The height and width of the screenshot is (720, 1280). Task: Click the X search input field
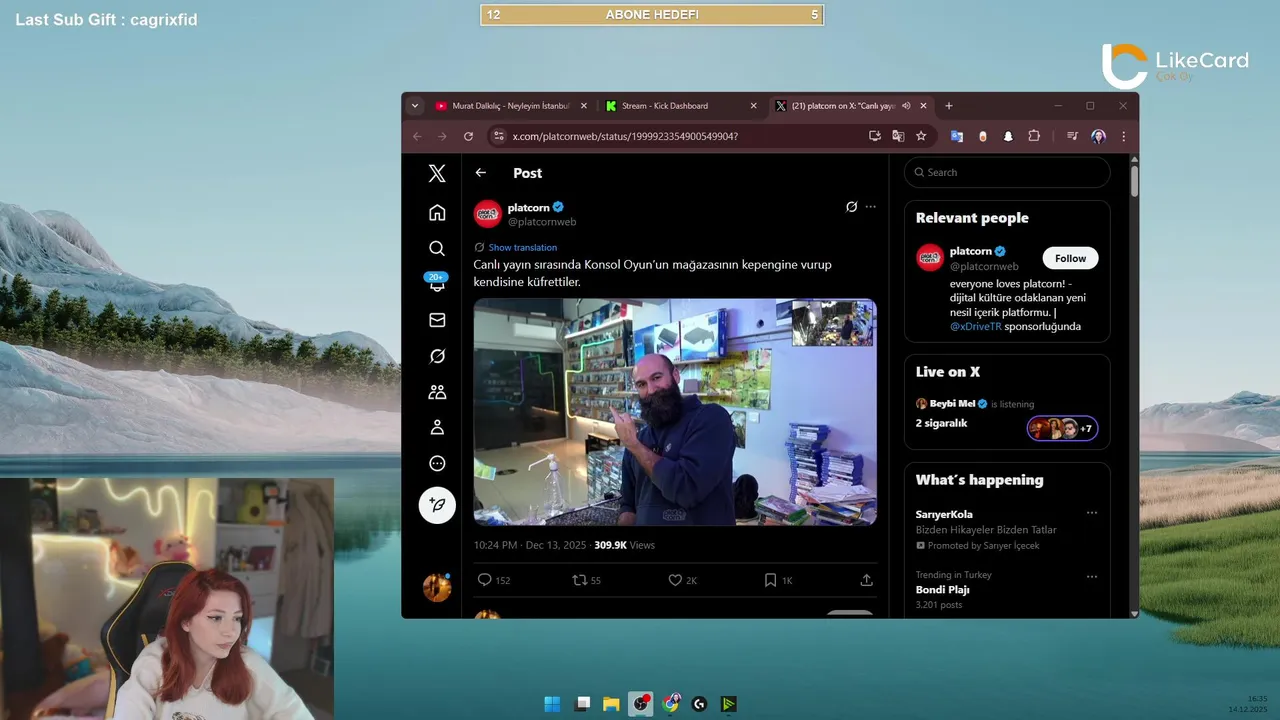coord(1007,172)
